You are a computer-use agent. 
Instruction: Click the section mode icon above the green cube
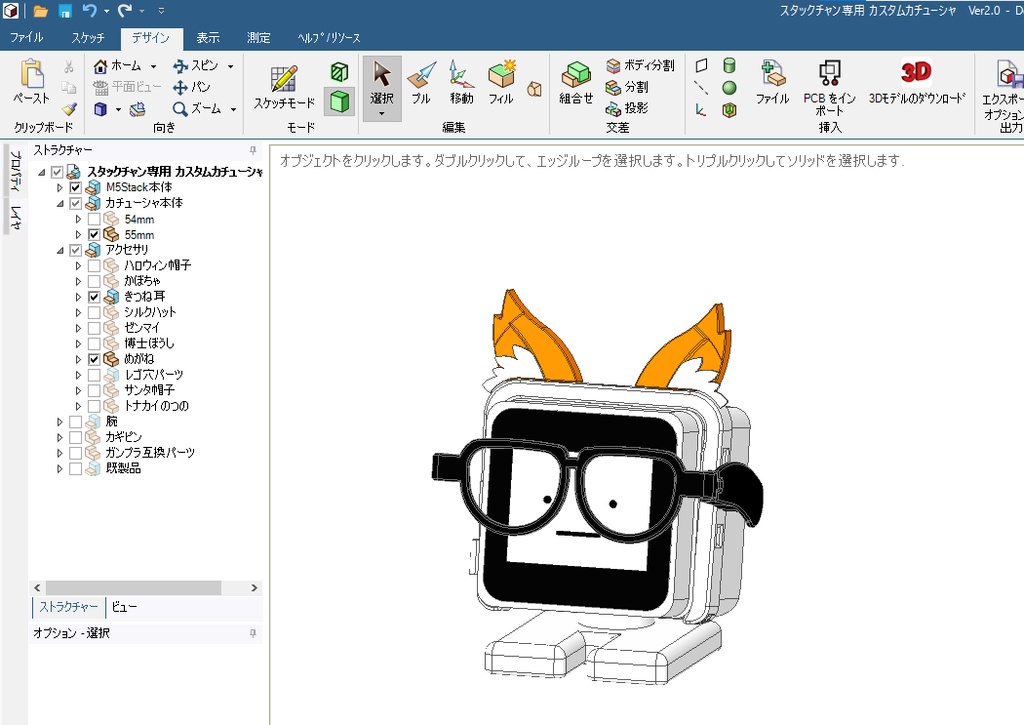pos(340,71)
